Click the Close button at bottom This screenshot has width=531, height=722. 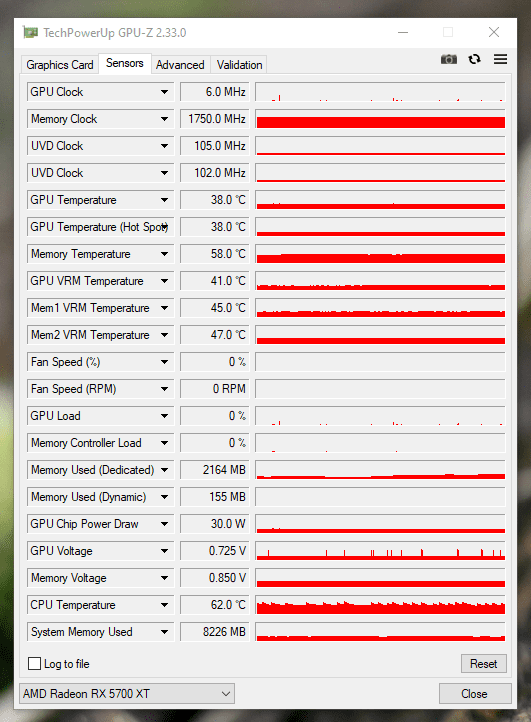coord(475,693)
